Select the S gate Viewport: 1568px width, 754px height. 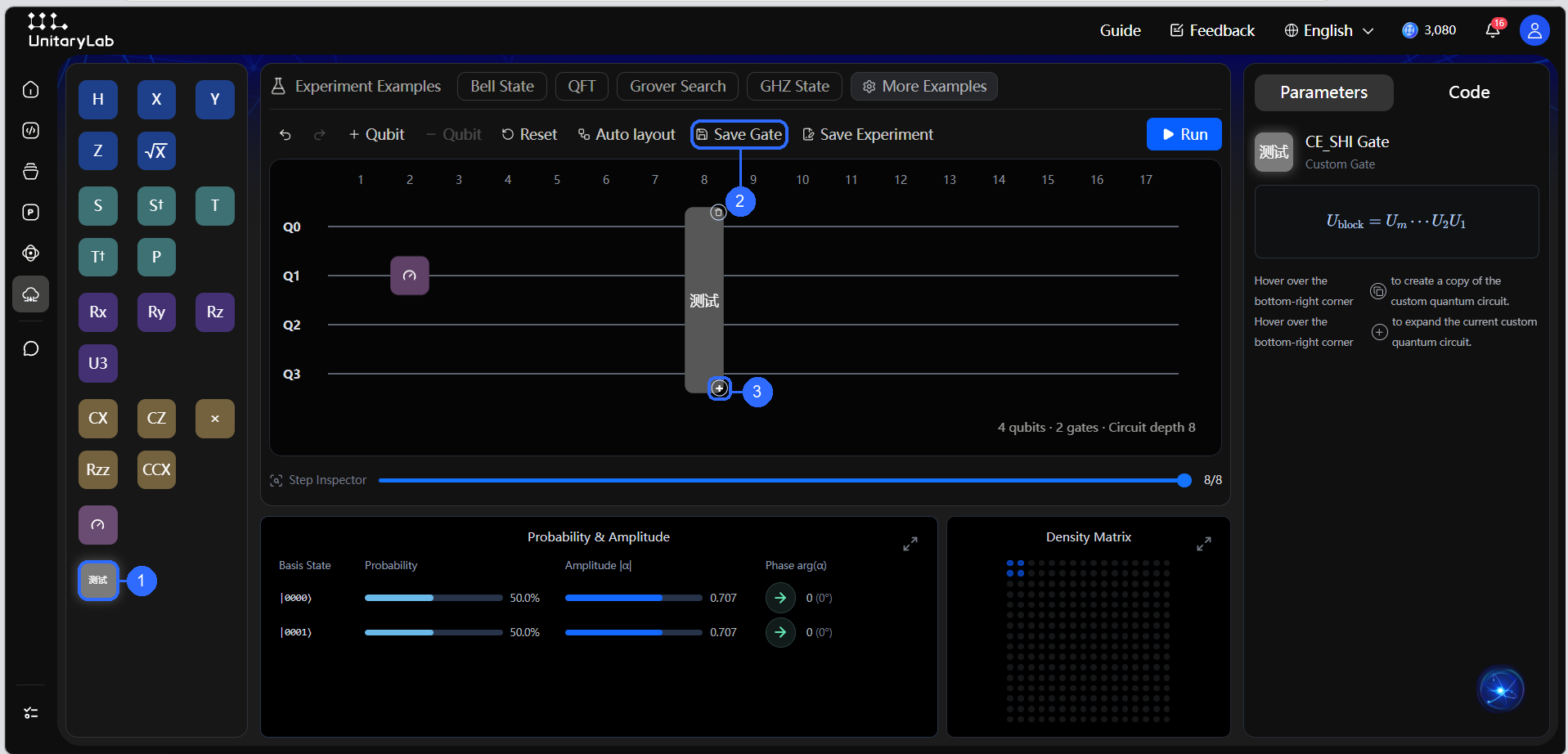point(98,206)
